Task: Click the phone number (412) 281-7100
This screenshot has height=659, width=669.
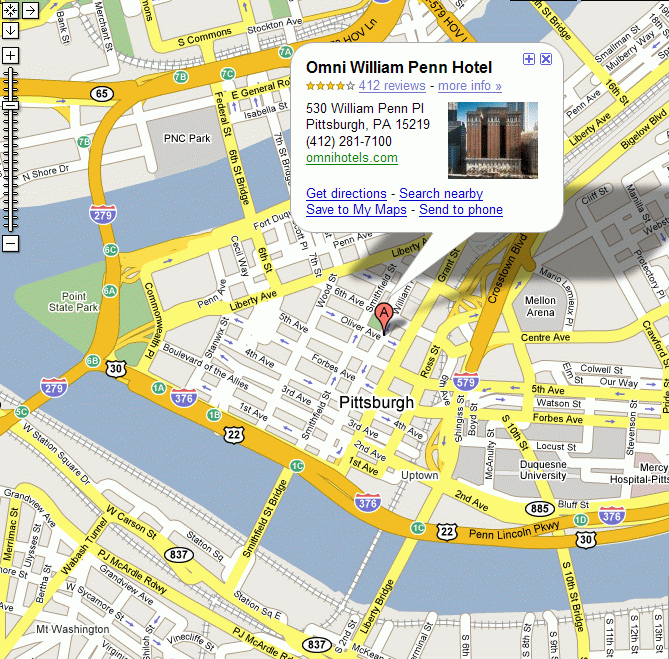Action: click(349, 141)
